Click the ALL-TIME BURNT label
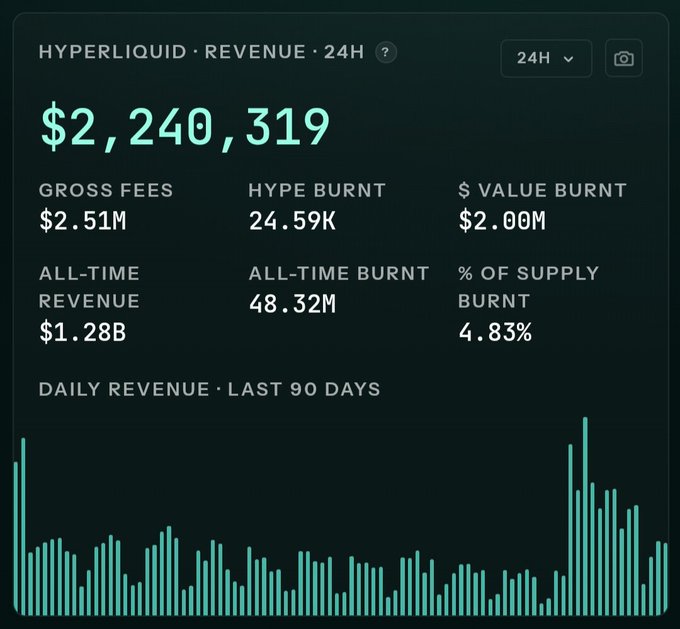 click(x=339, y=274)
